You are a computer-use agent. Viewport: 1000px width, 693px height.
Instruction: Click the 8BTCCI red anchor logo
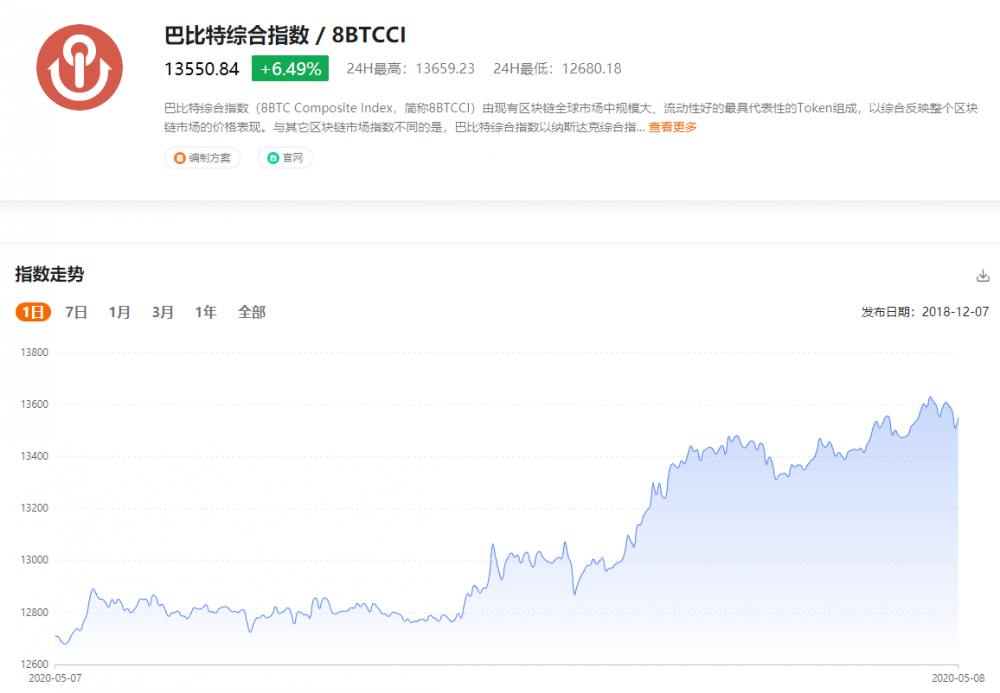point(79,68)
